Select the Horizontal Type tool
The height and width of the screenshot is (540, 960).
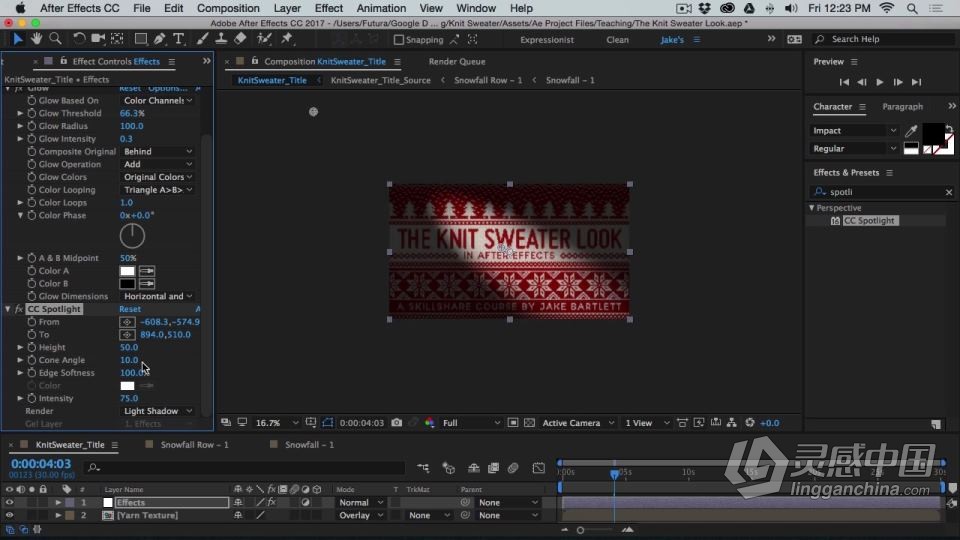tap(179, 39)
